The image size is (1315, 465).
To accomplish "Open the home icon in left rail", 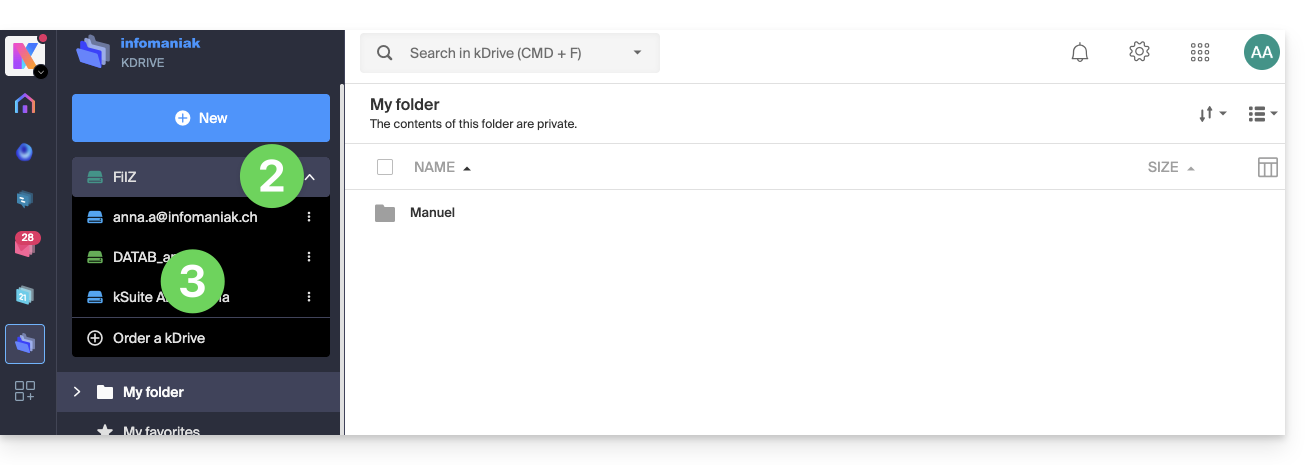I will [x=25, y=104].
